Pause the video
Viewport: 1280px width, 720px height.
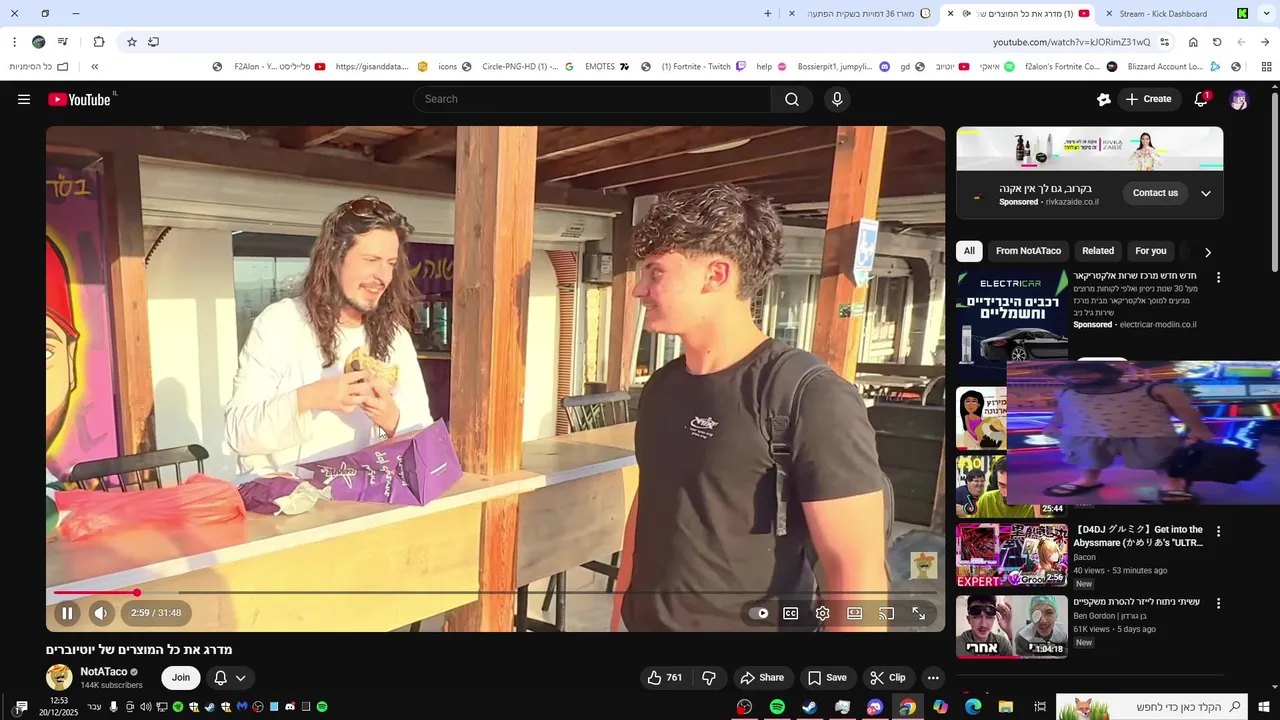click(x=67, y=613)
